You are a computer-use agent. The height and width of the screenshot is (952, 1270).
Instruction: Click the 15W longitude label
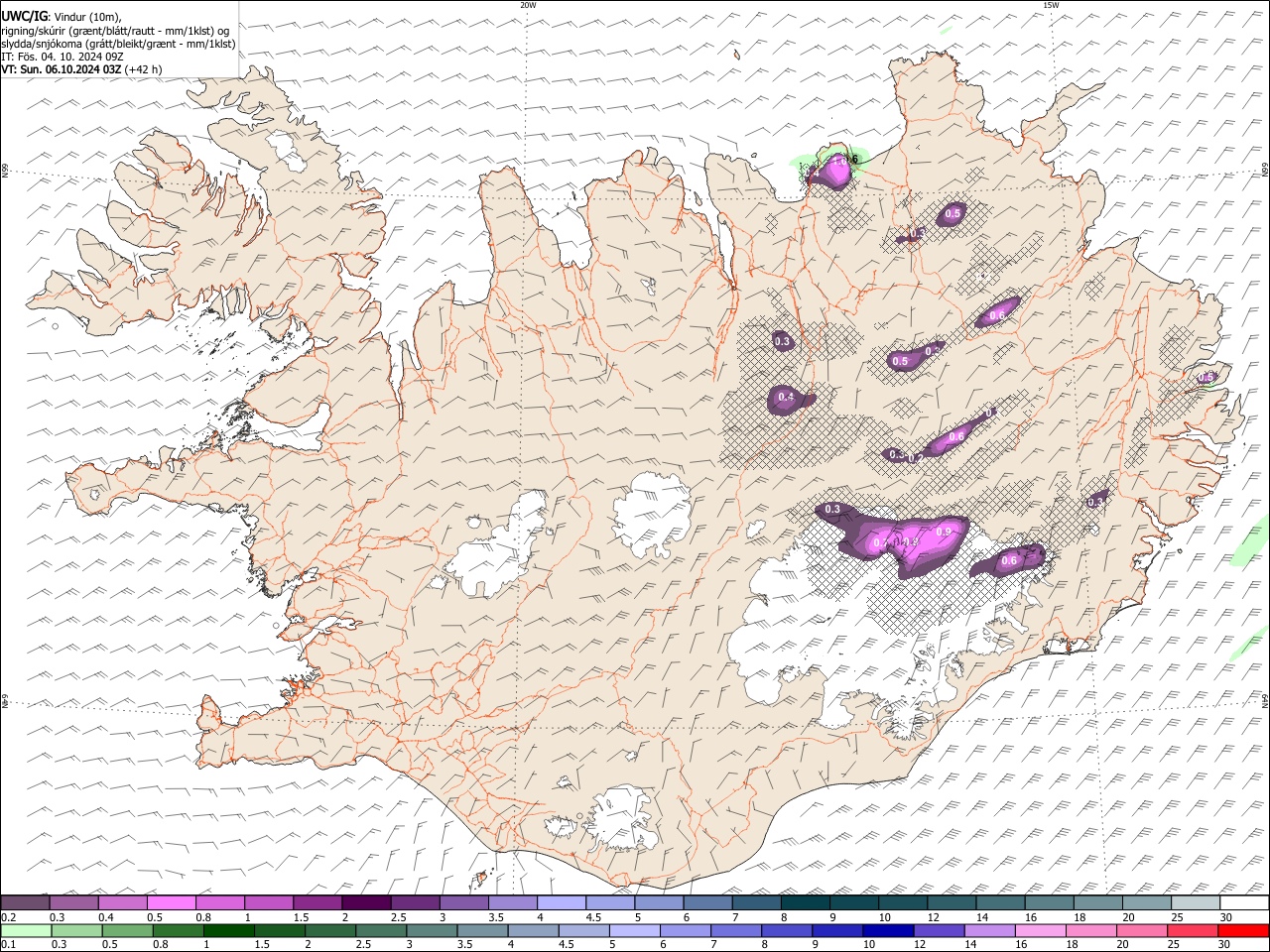pos(1051,5)
